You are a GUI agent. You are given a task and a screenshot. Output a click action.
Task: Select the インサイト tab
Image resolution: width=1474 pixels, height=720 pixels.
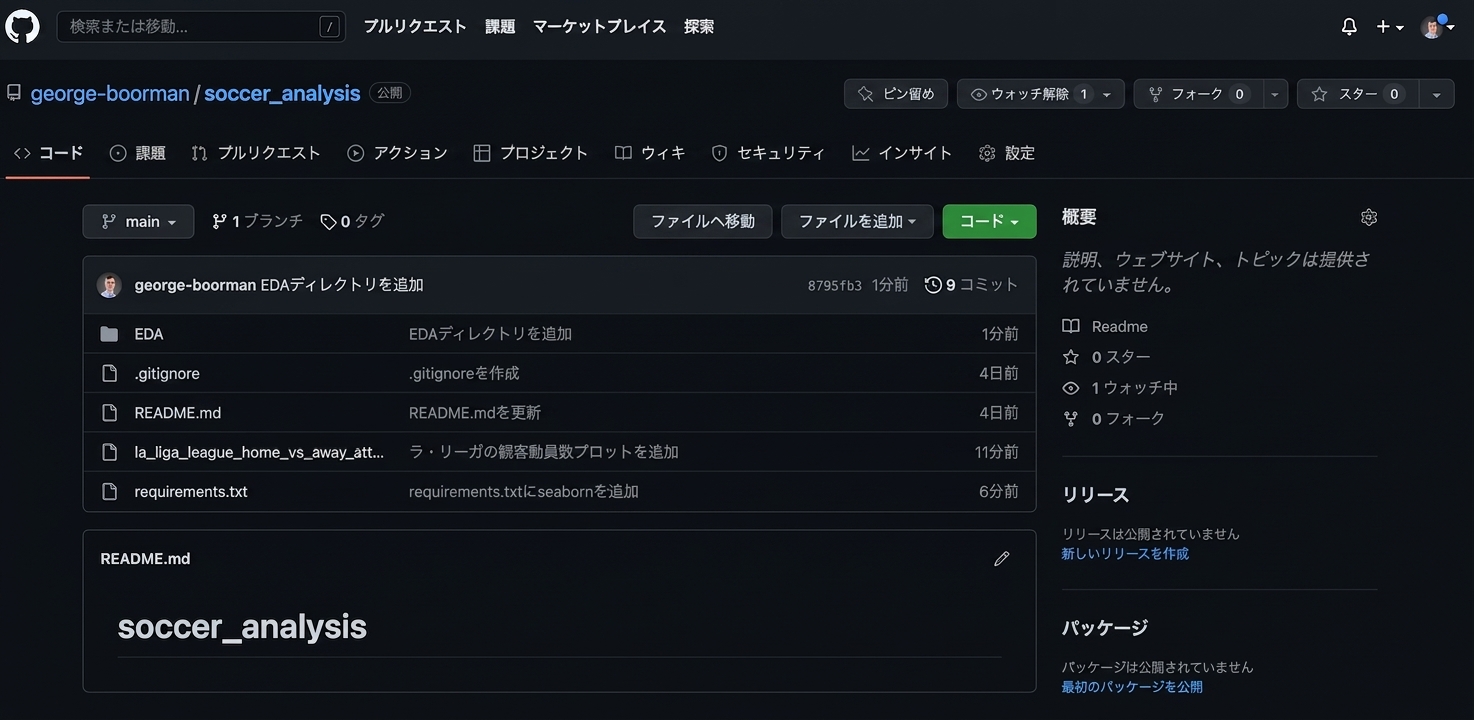pos(902,153)
